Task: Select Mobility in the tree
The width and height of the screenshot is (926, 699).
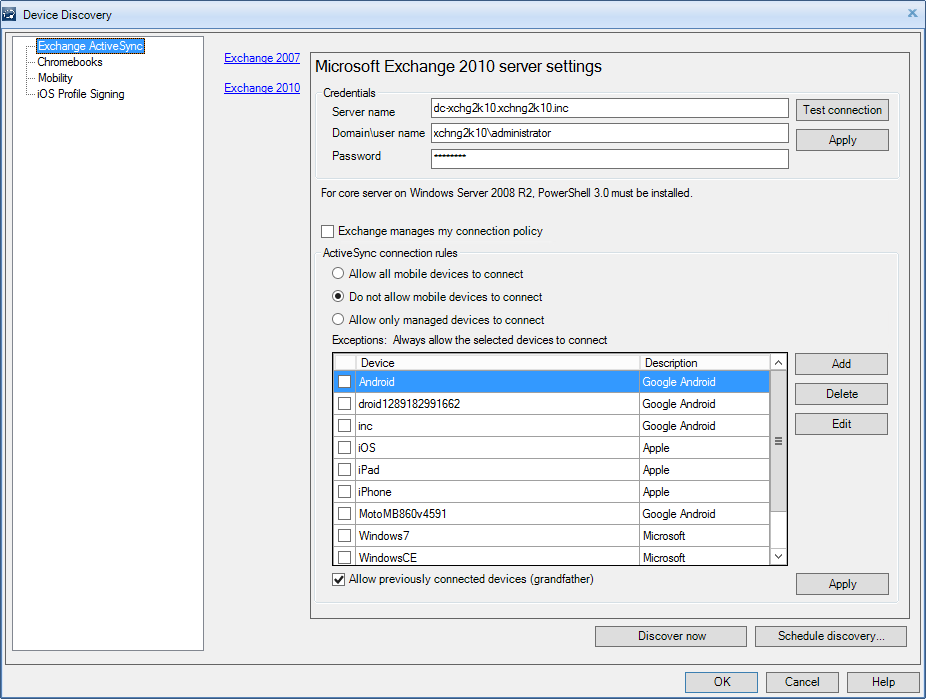Action: coord(55,78)
